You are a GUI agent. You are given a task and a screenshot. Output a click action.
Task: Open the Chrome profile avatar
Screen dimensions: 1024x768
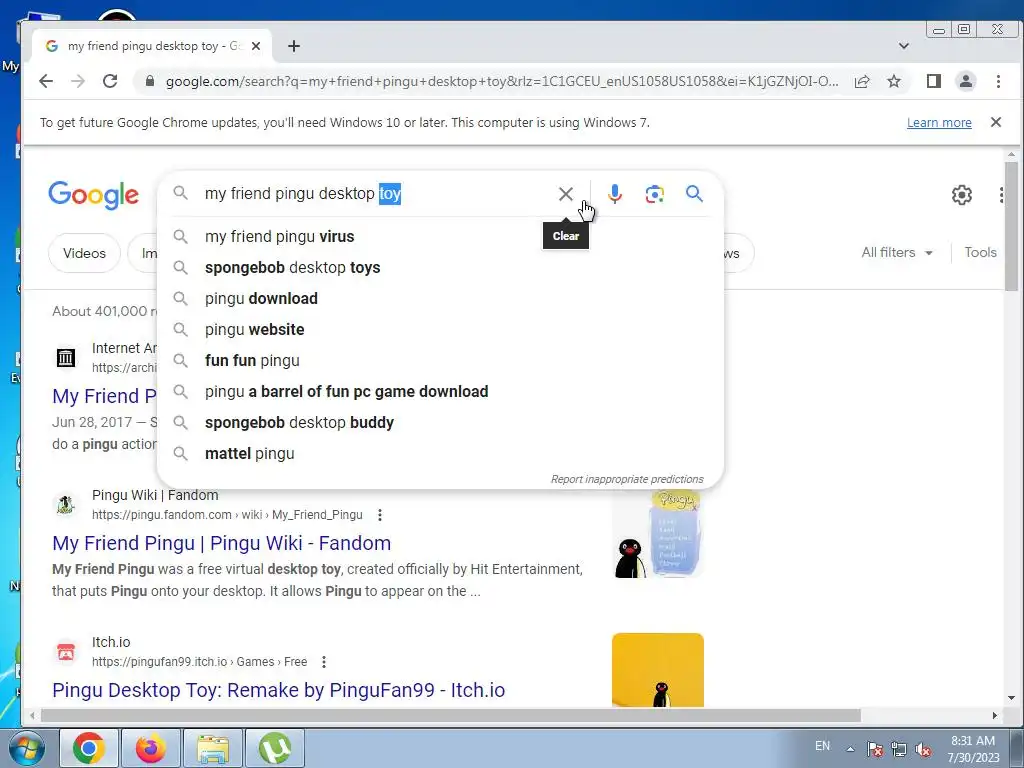(965, 81)
